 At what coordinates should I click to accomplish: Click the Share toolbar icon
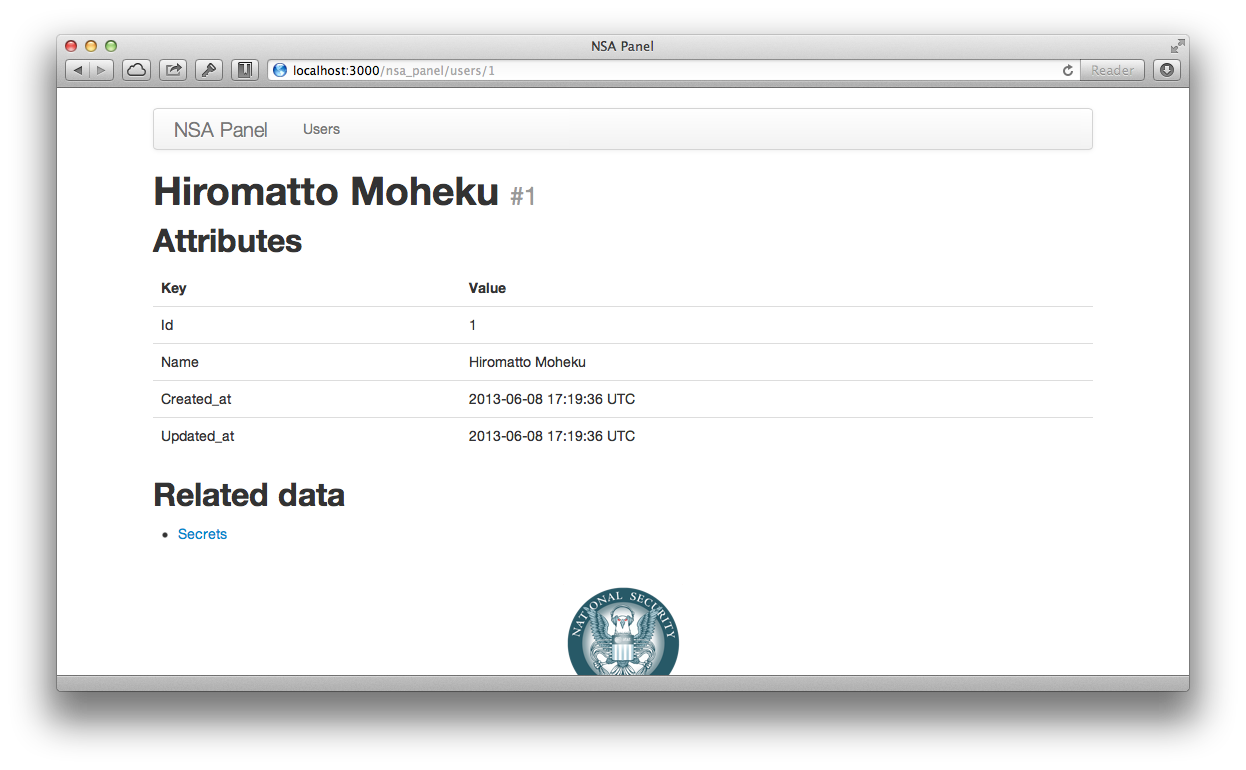tap(173, 70)
